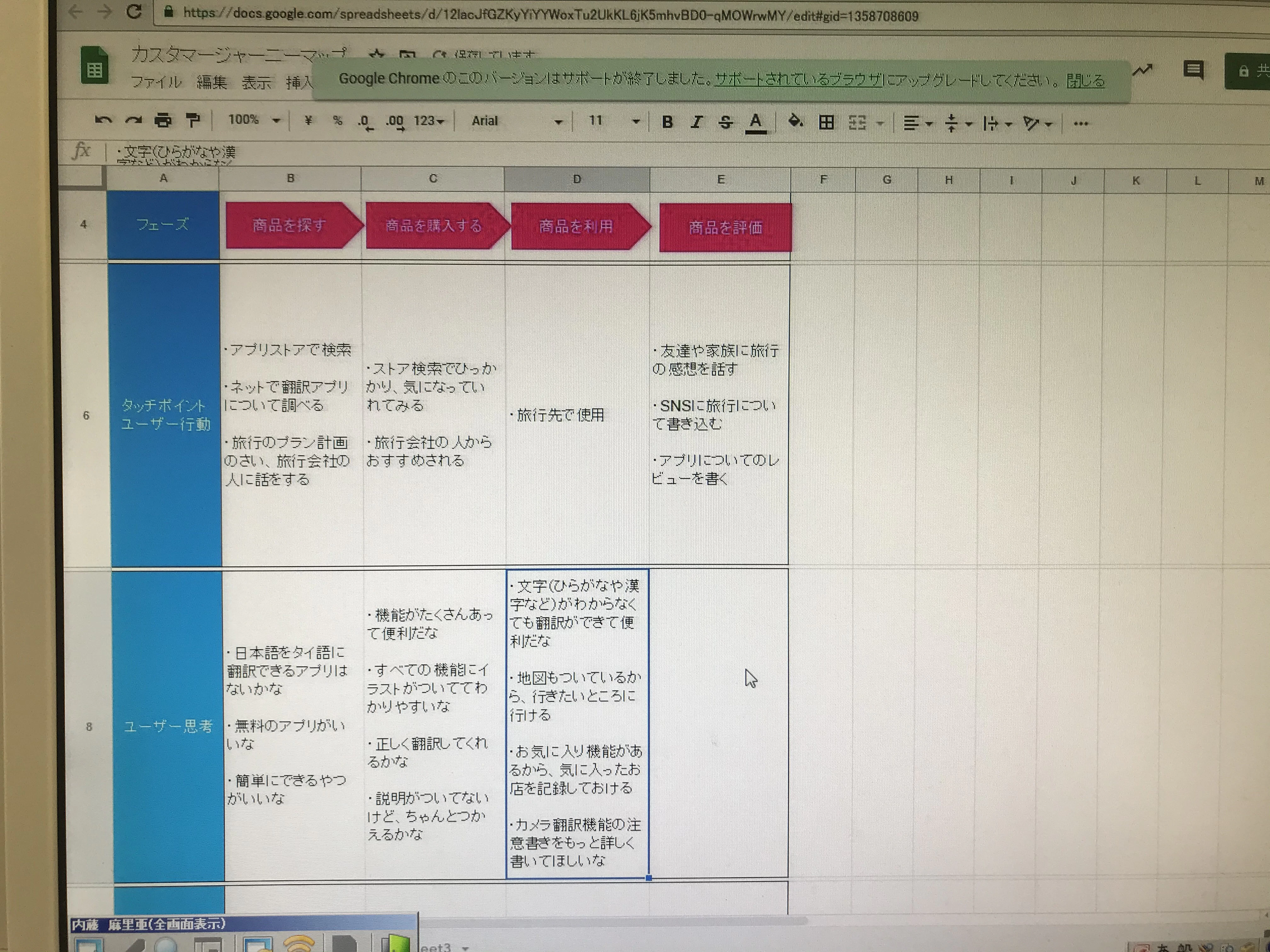Image resolution: width=1270 pixels, height=952 pixels.
Task: Open the 挿入 menu
Action: 299,82
